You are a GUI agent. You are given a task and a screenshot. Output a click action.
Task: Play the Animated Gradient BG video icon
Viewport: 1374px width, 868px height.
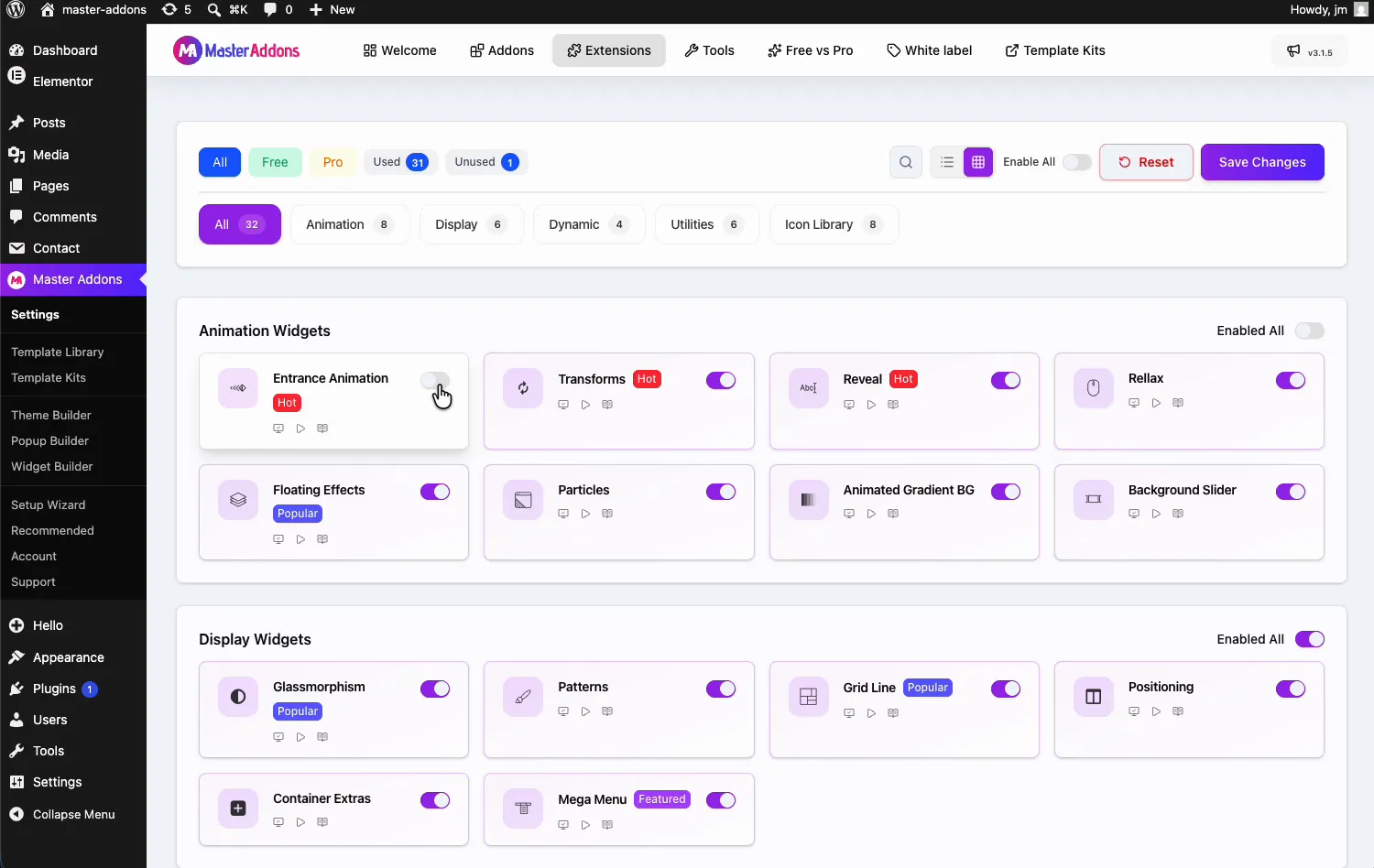(871, 514)
